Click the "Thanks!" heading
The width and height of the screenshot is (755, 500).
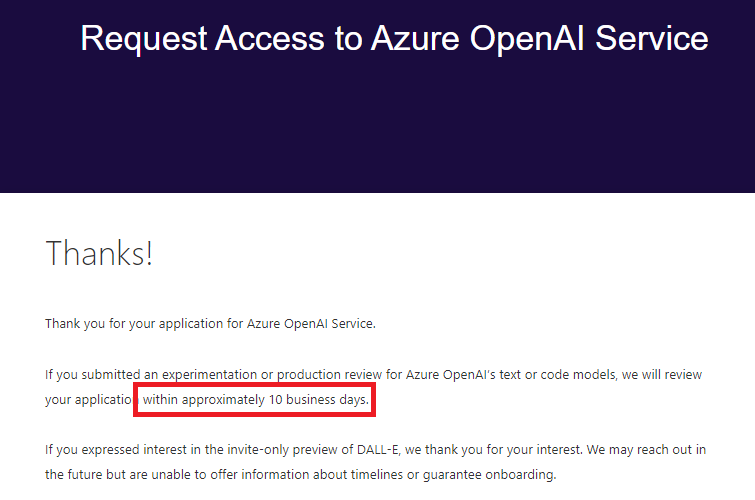99,253
